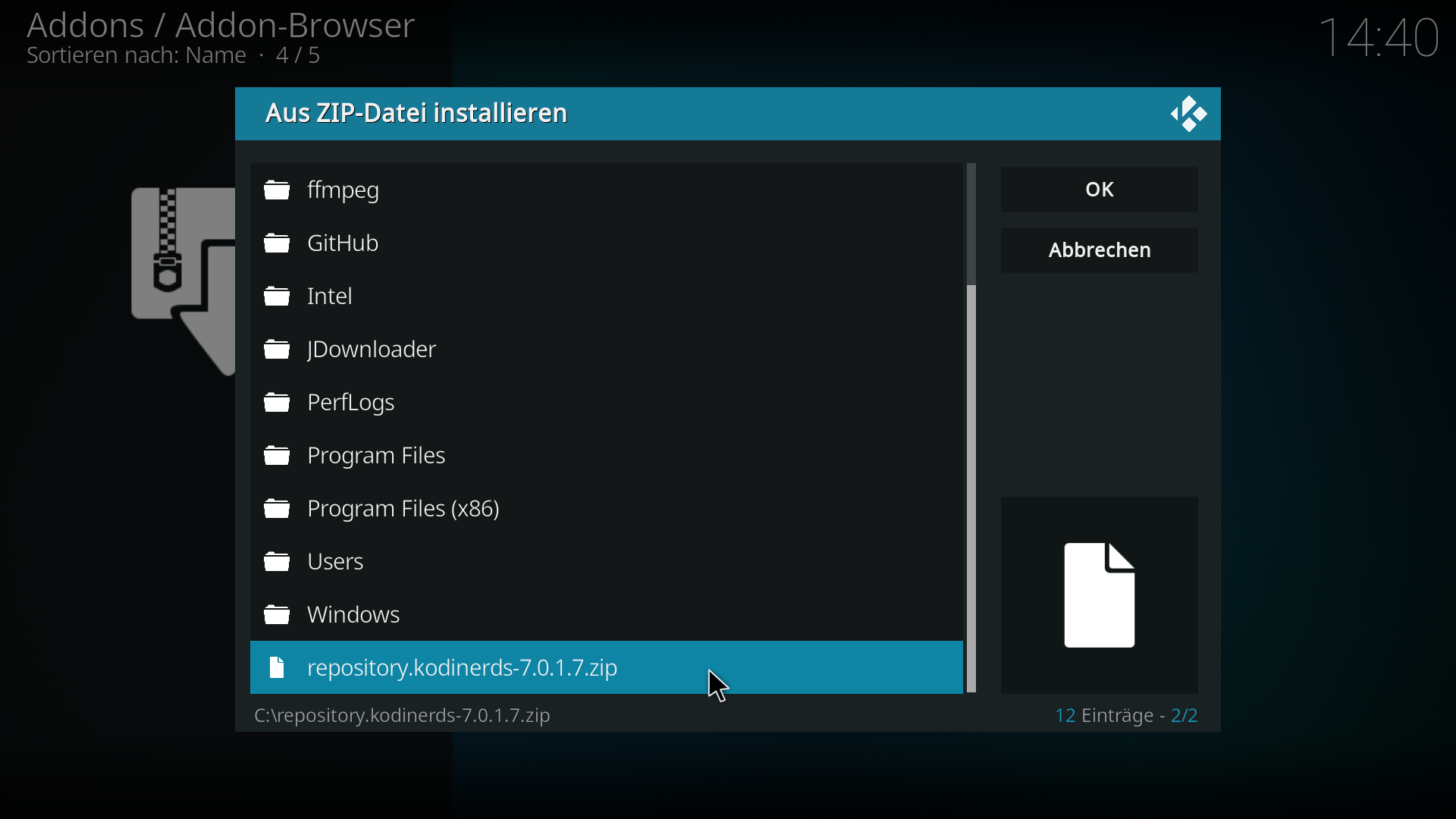
Task: Click the 'Sortieren nach: Name' label
Action: (136, 56)
